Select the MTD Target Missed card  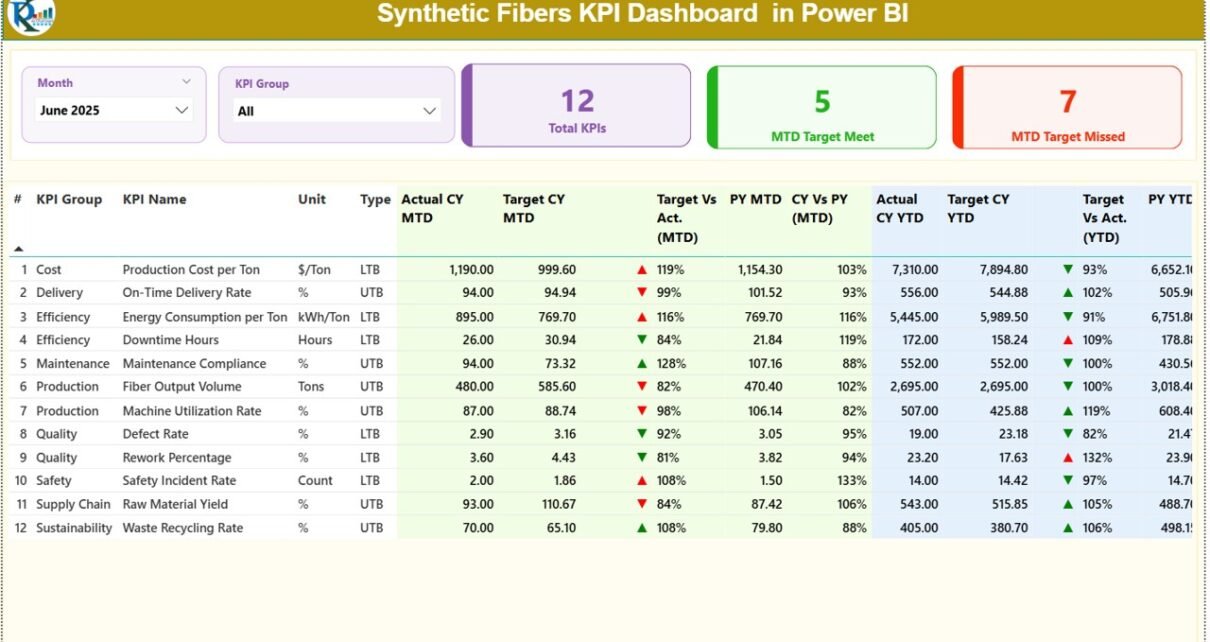(1067, 107)
